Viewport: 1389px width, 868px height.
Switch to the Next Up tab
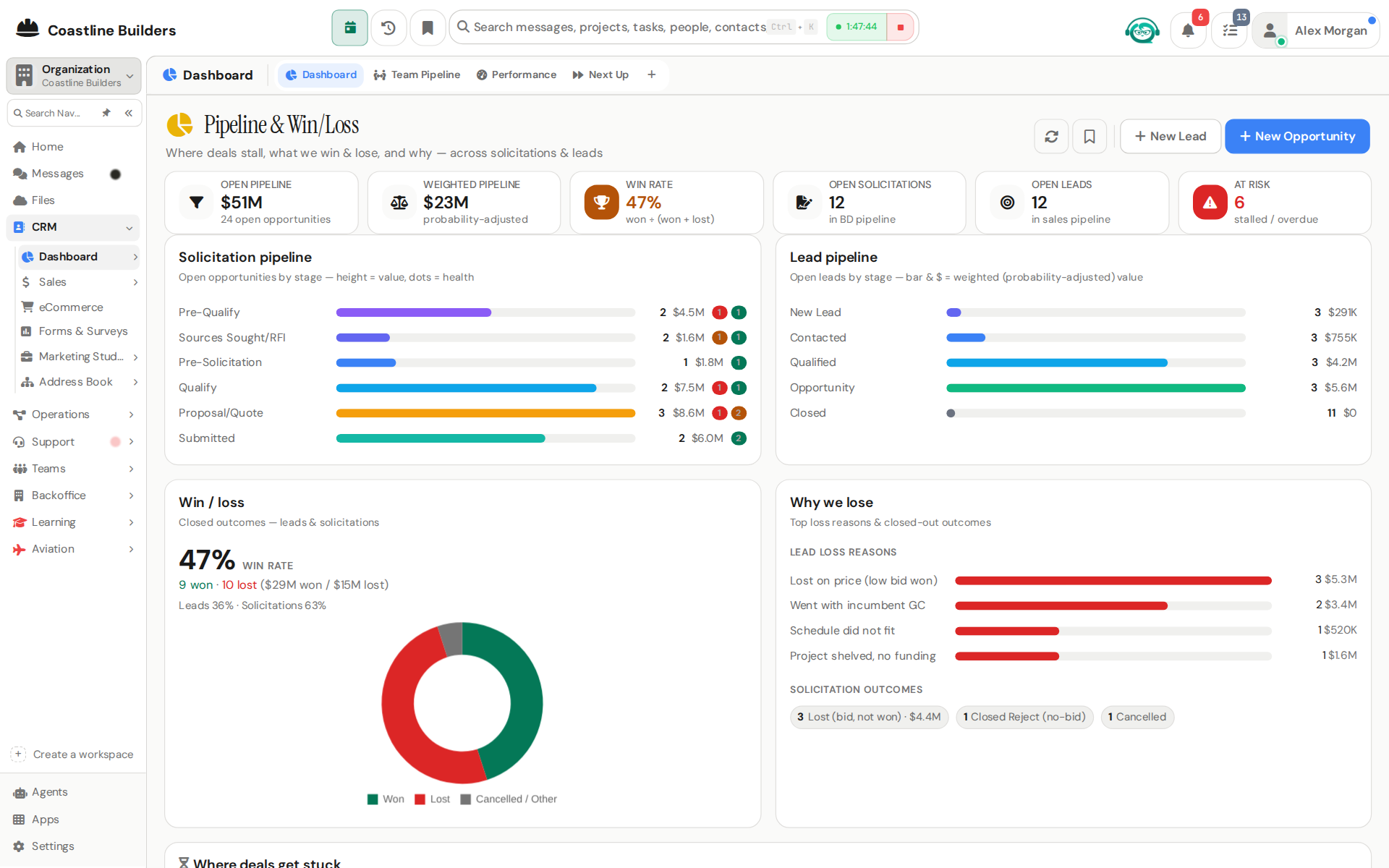[600, 75]
